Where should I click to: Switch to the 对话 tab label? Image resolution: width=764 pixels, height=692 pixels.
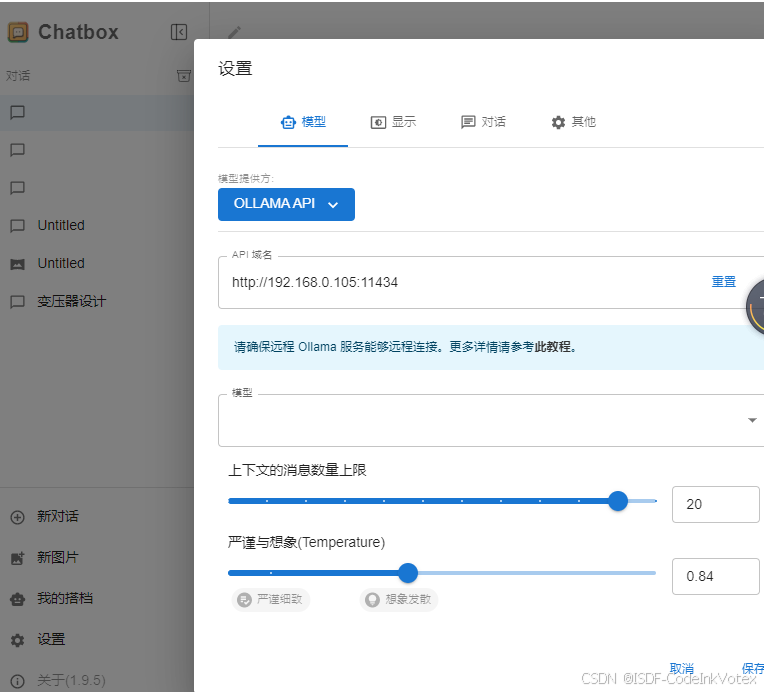494,122
